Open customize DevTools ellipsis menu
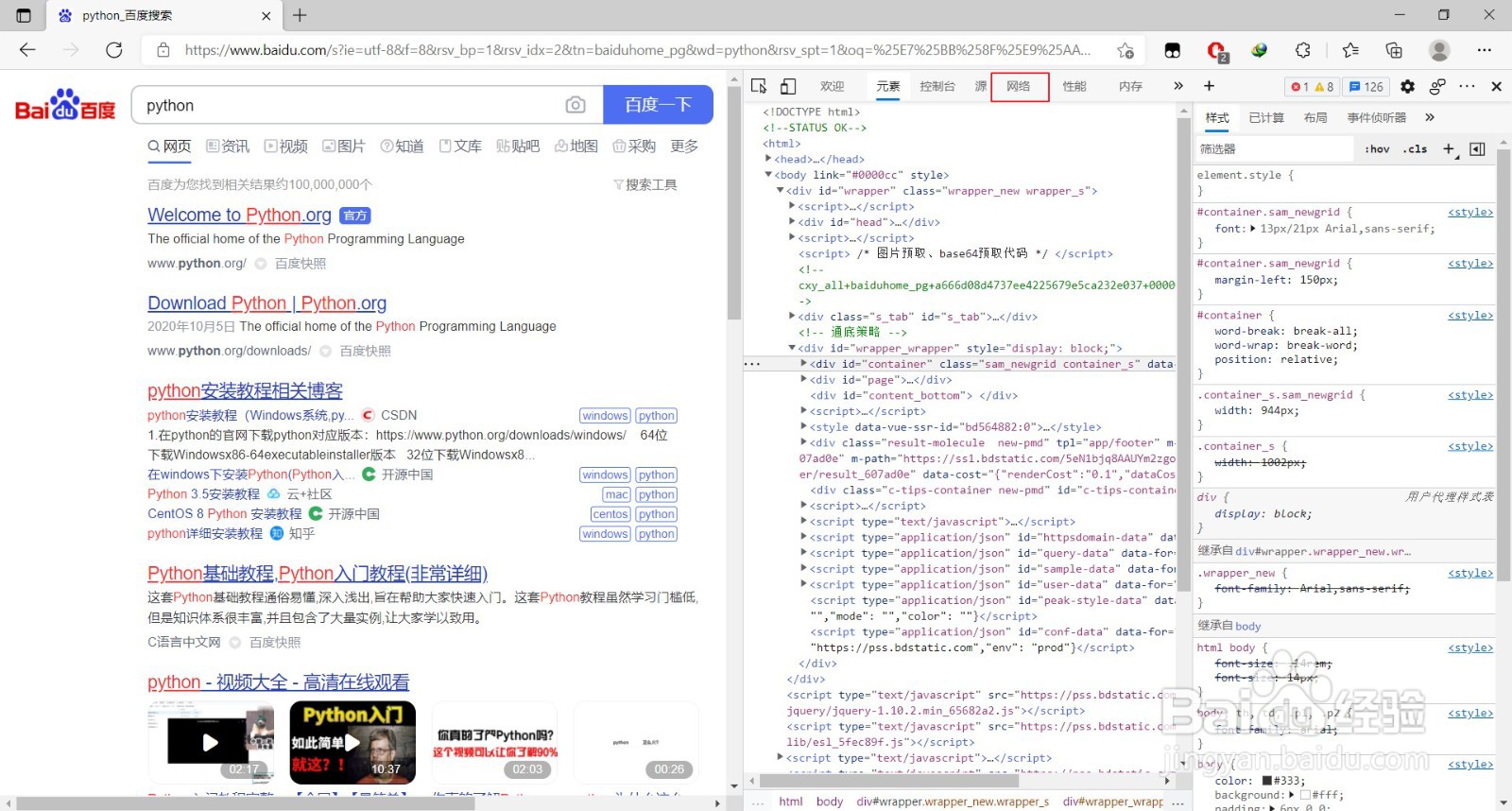The width and height of the screenshot is (1512, 811). coord(1467,86)
